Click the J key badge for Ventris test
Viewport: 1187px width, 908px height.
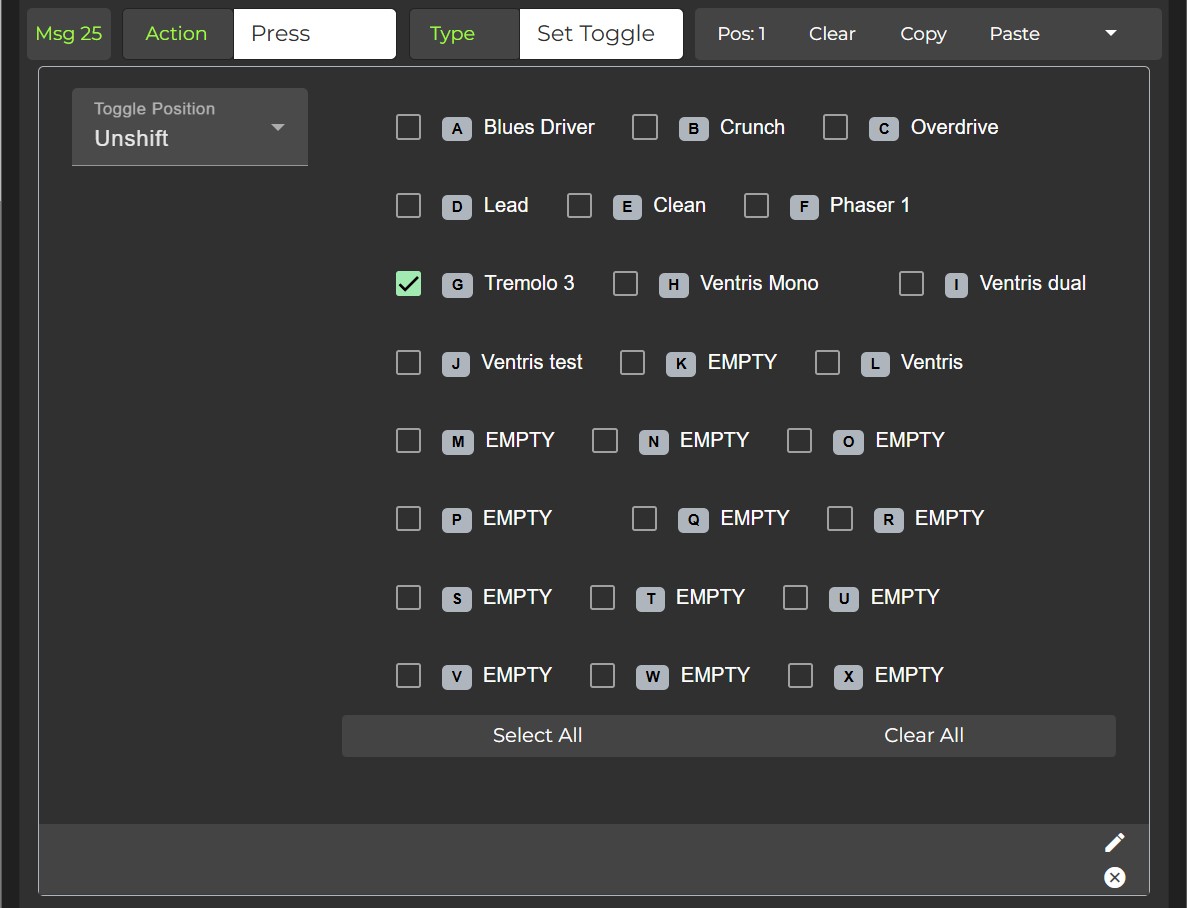coord(455,364)
